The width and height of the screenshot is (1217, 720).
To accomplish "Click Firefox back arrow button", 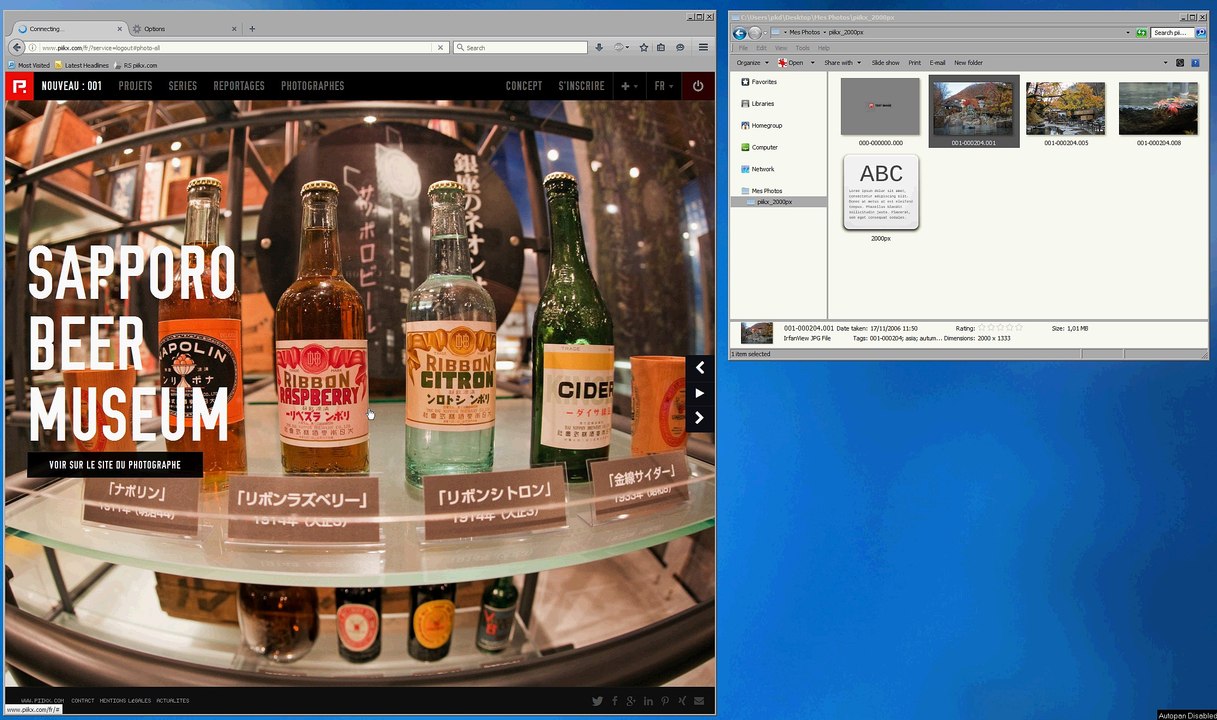I will (x=17, y=47).
